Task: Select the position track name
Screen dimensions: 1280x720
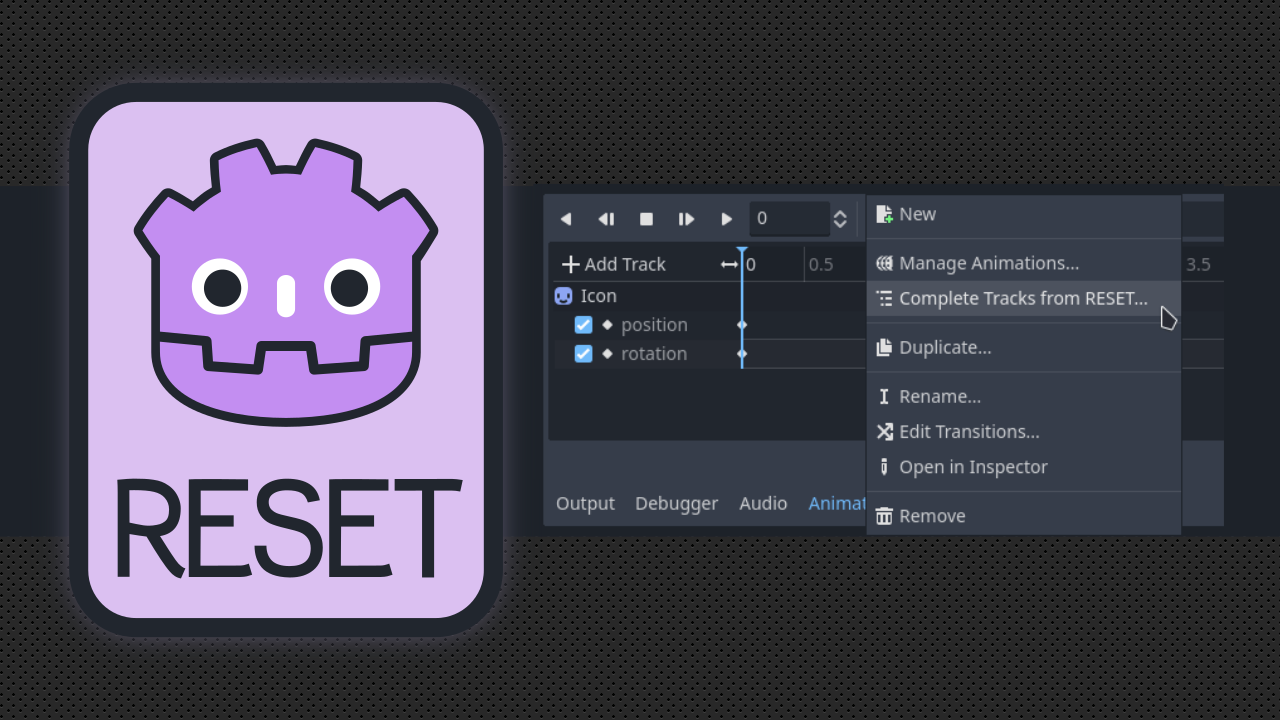Action: click(x=654, y=325)
